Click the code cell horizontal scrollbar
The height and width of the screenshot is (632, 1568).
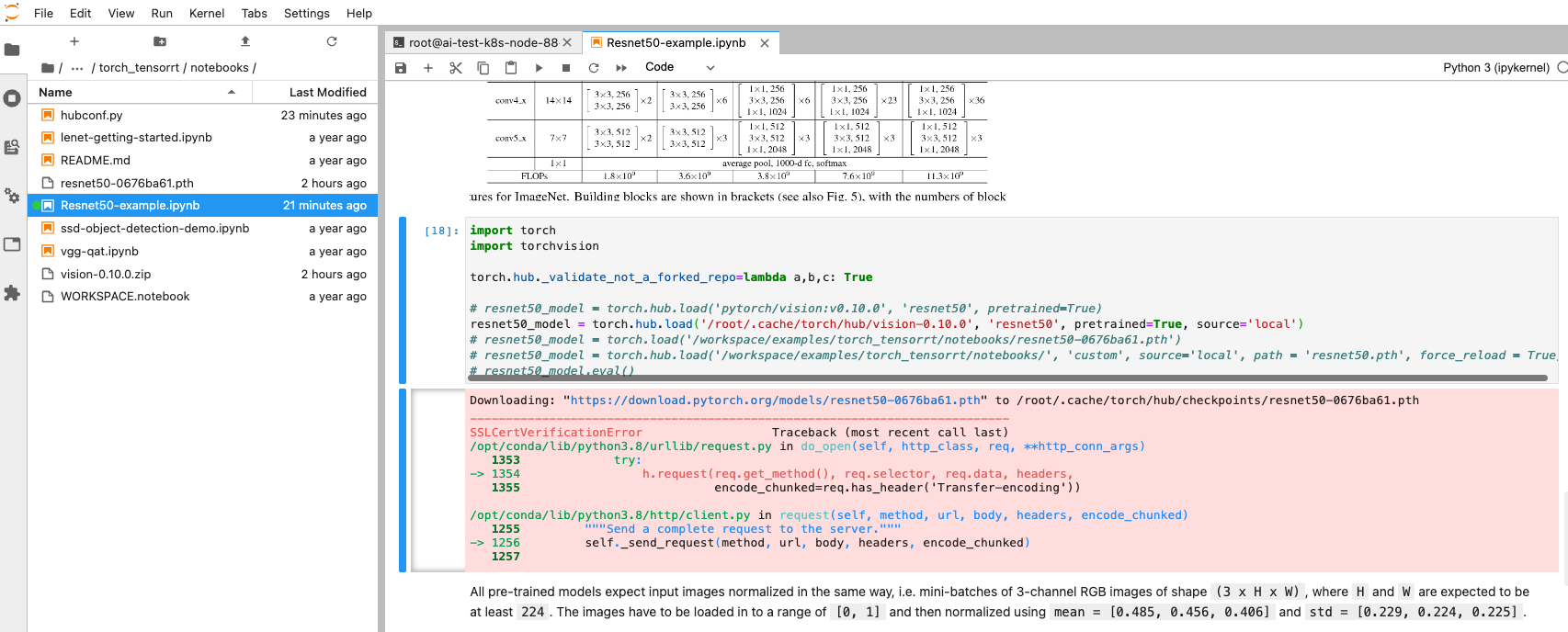point(1008,378)
